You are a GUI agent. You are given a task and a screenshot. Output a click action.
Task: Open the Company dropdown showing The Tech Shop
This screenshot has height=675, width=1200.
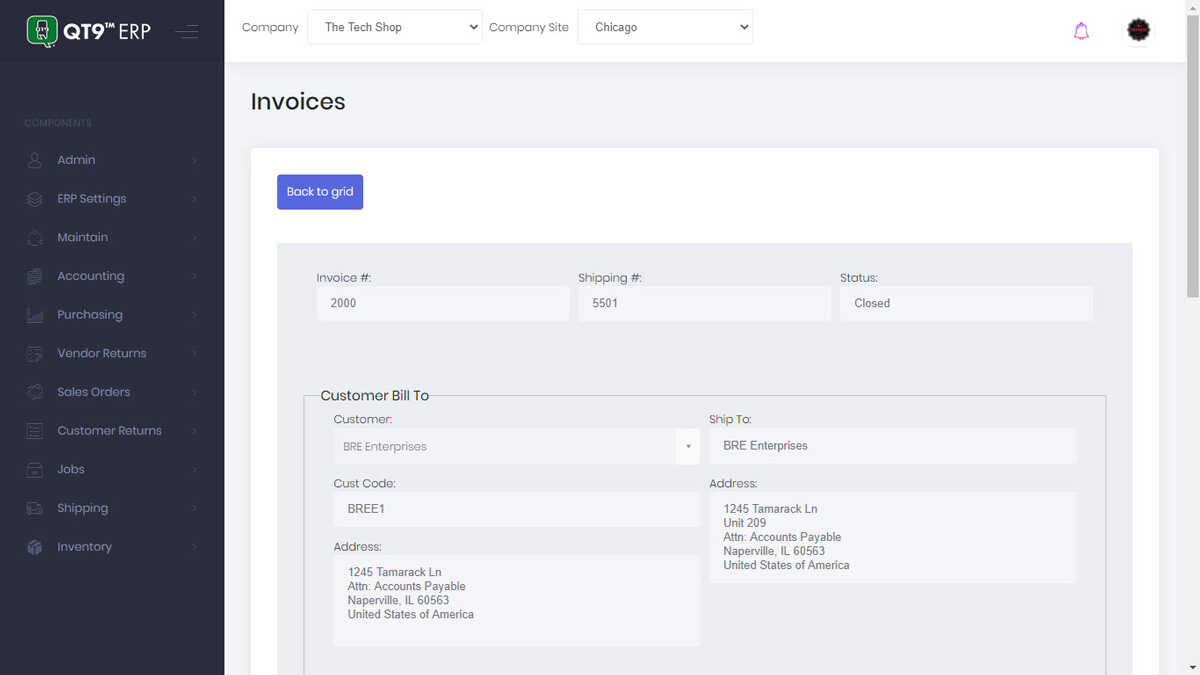coord(395,27)
